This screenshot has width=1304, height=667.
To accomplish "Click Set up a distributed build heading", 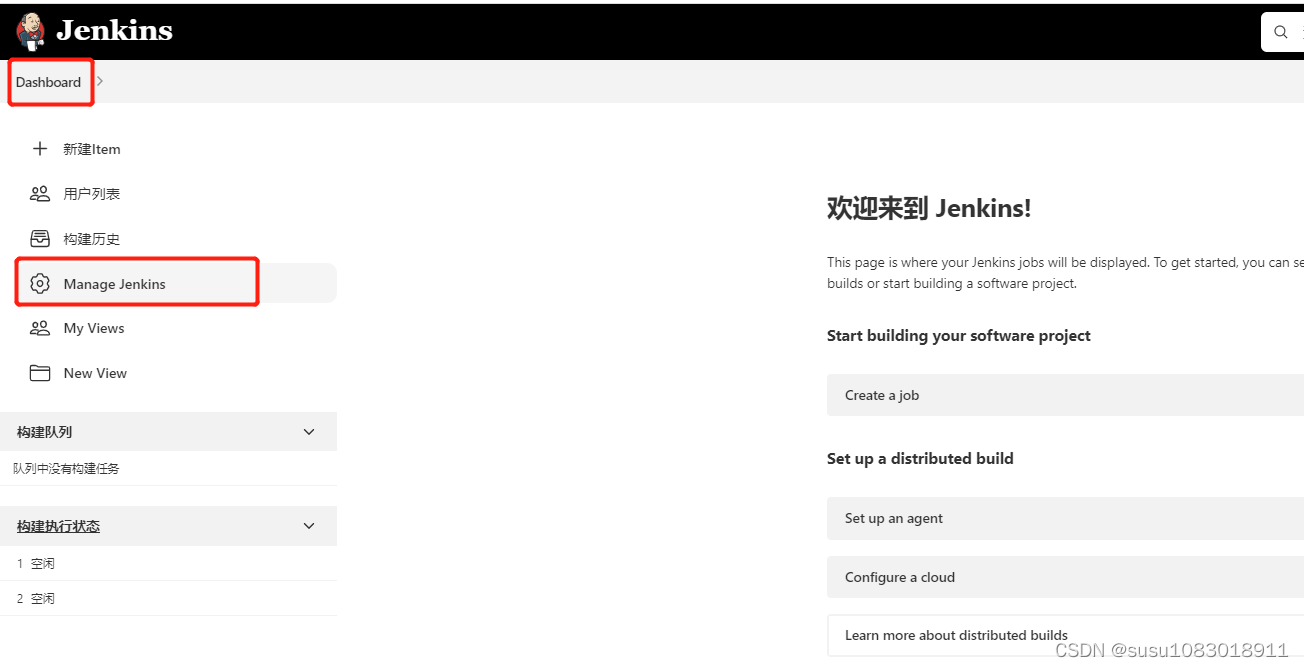I will pos(920,458).
